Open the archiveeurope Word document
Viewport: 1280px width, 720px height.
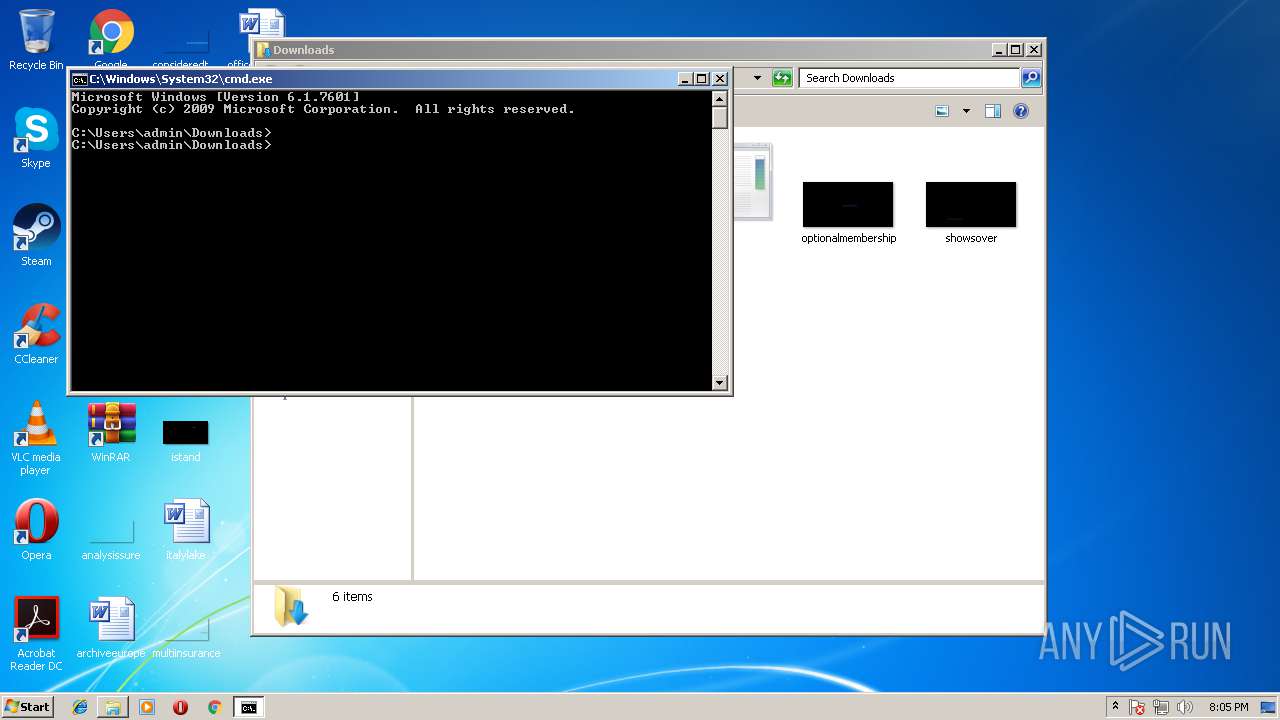111,628
